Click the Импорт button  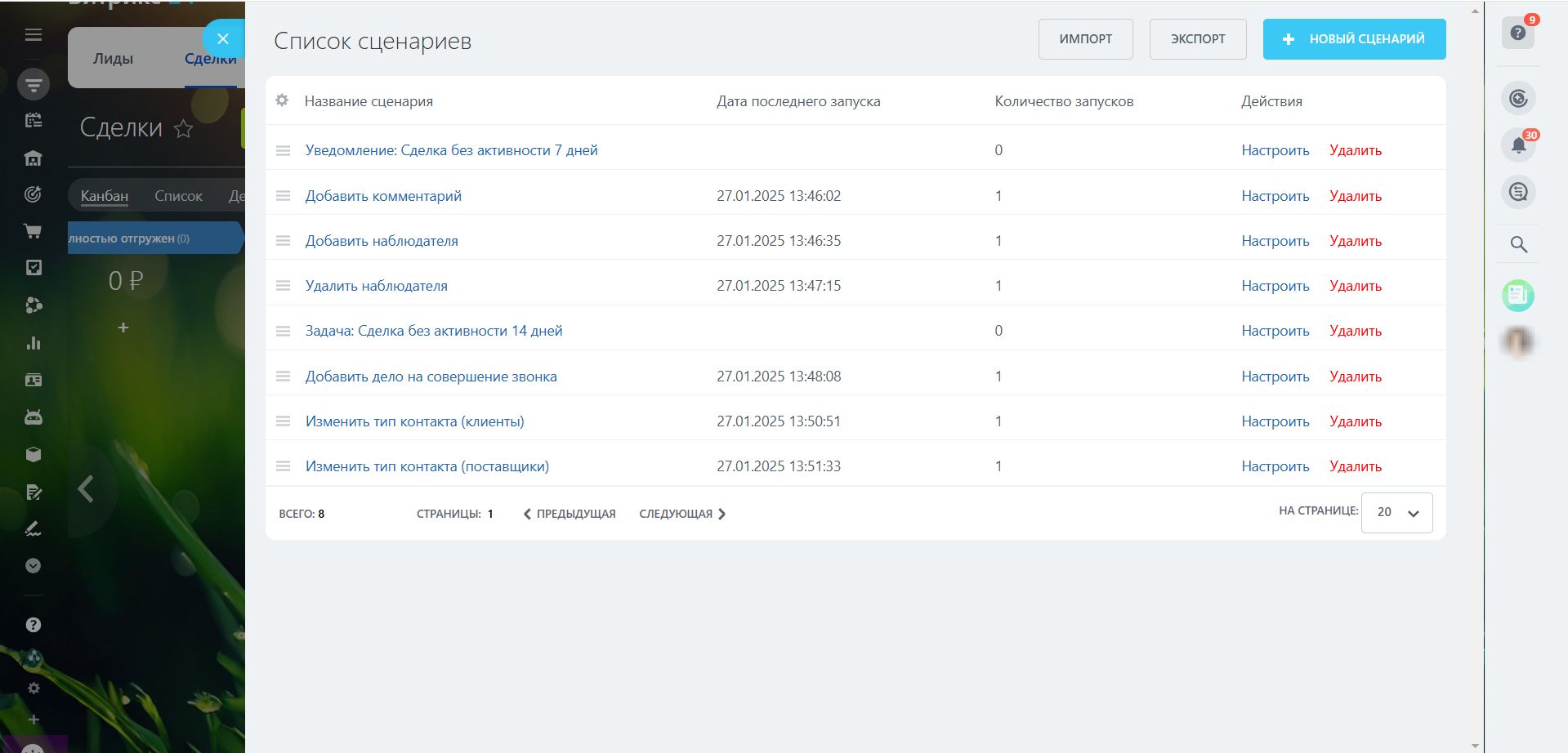pos(1085,39)
